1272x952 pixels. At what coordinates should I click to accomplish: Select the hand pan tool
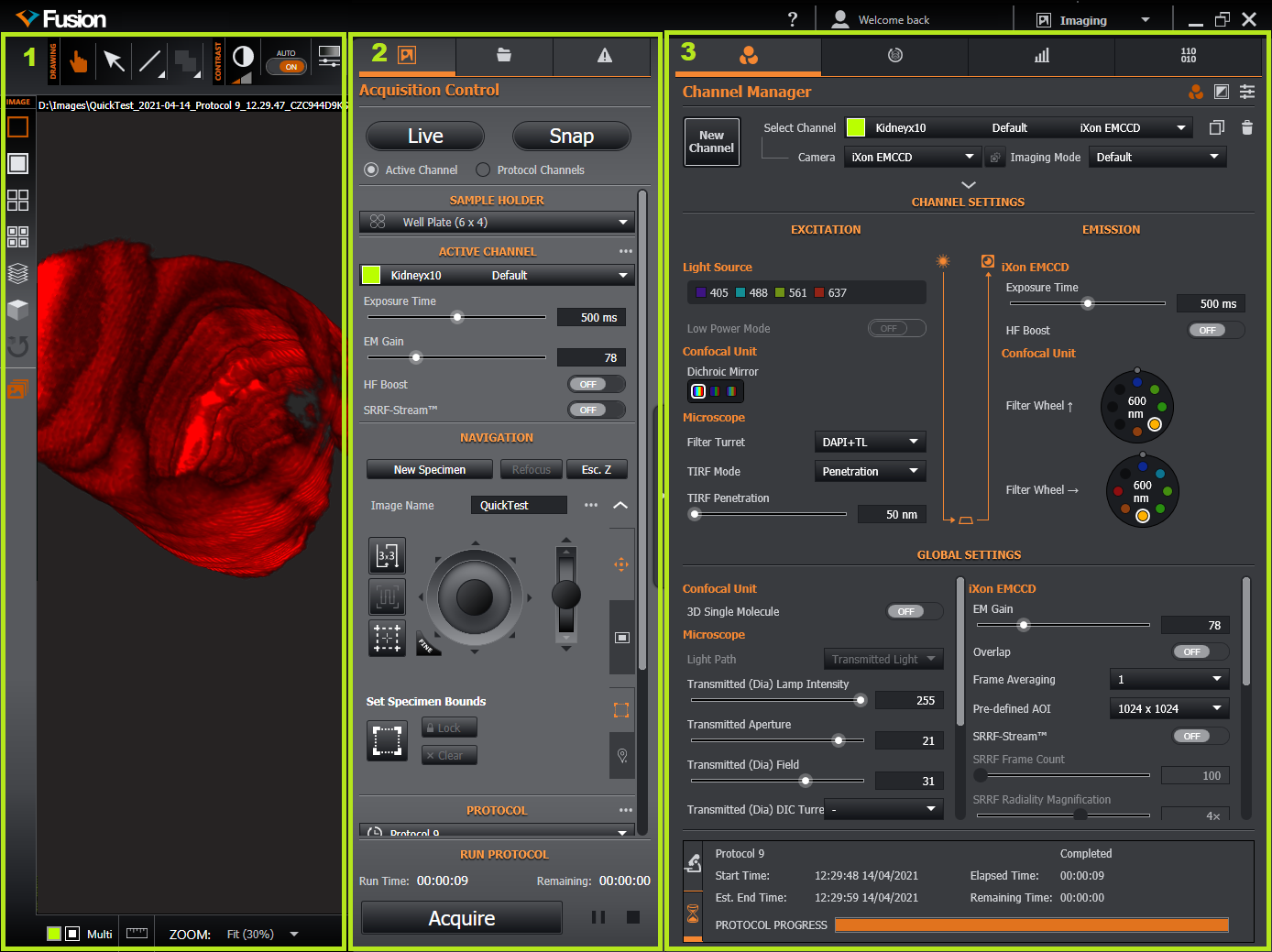click(x=79, y=61)
